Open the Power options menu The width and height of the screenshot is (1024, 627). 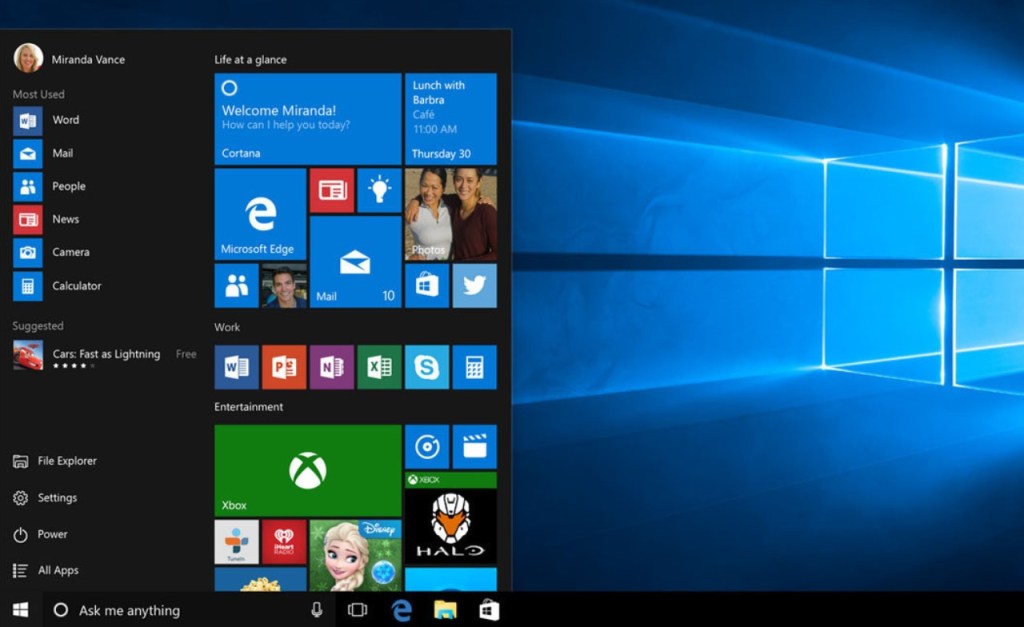click(x=52, y=534)
